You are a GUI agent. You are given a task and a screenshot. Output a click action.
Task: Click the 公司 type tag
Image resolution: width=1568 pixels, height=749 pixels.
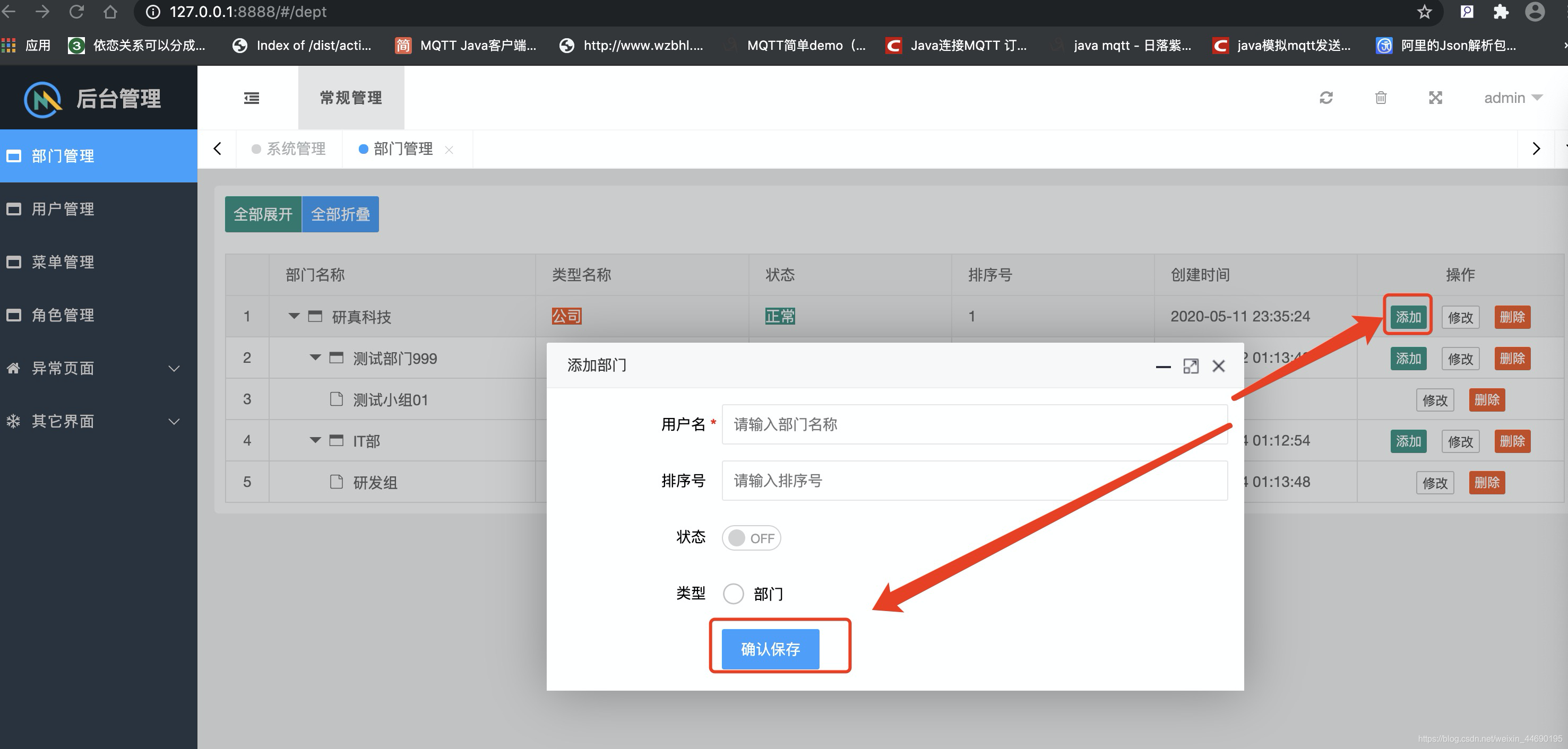coord(566,316)
